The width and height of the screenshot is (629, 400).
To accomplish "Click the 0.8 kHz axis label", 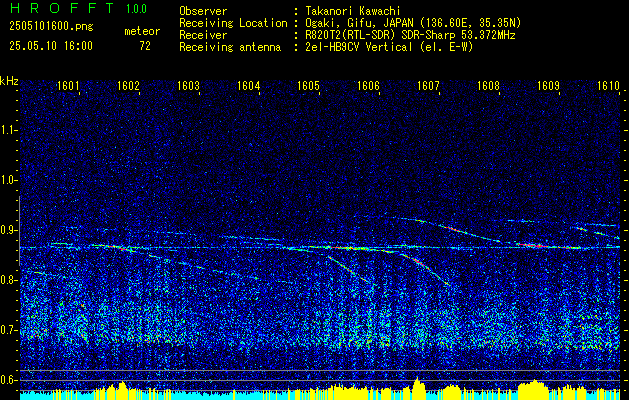I will [8, 280].
